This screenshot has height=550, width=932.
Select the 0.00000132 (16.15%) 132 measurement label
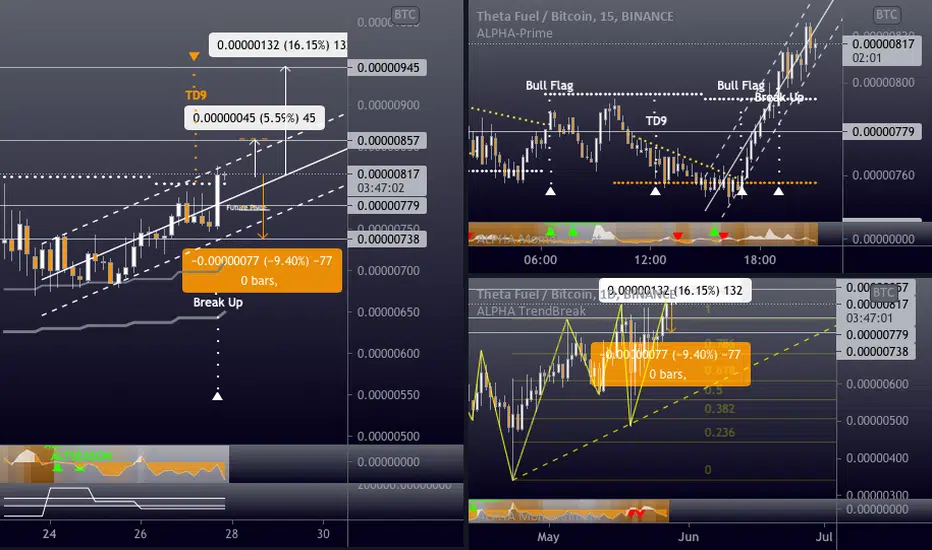click(675, 291)
